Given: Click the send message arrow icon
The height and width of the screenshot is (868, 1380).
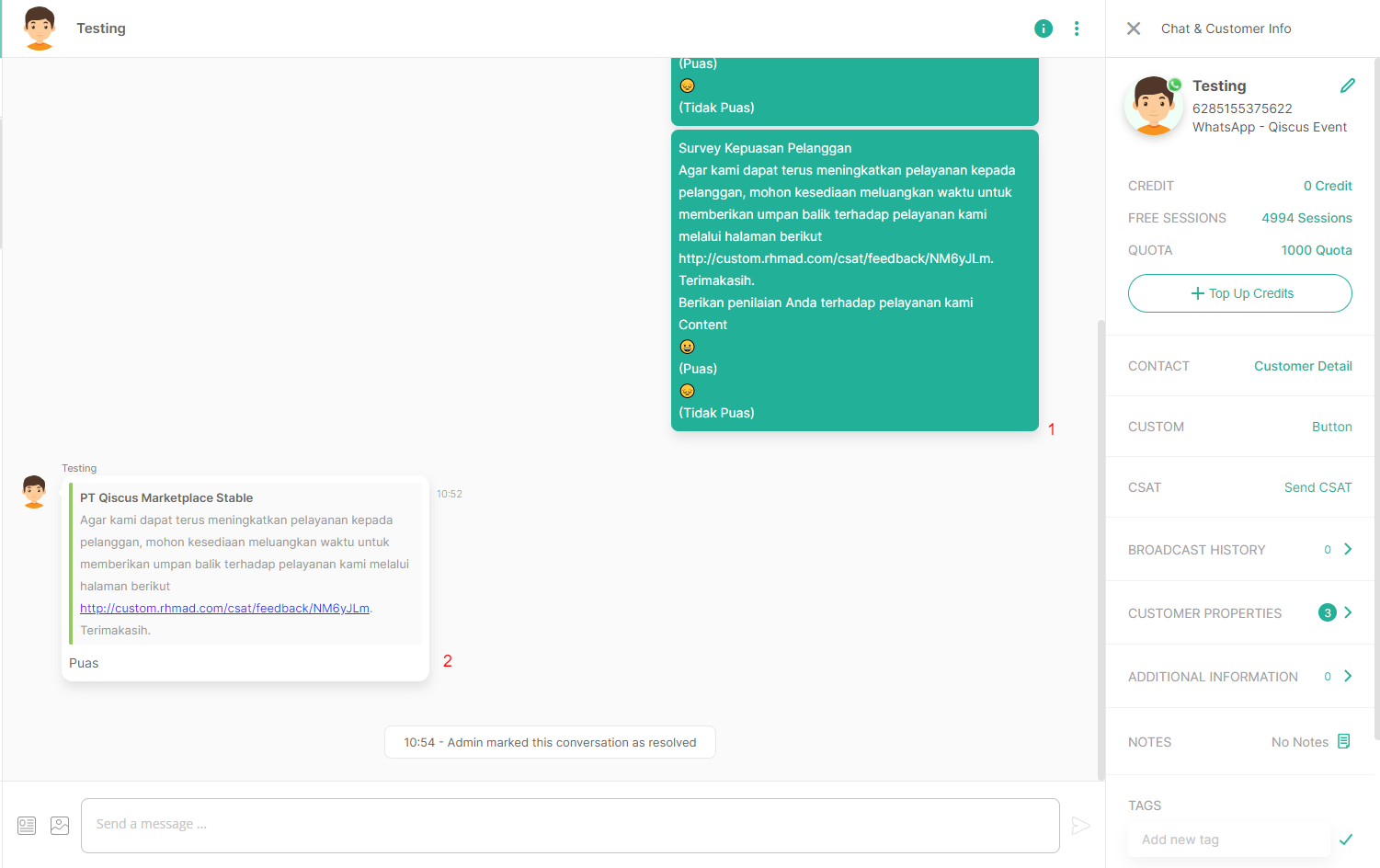Looking at the screenshot, I should pyautogui.click(x=1081, y=826).
